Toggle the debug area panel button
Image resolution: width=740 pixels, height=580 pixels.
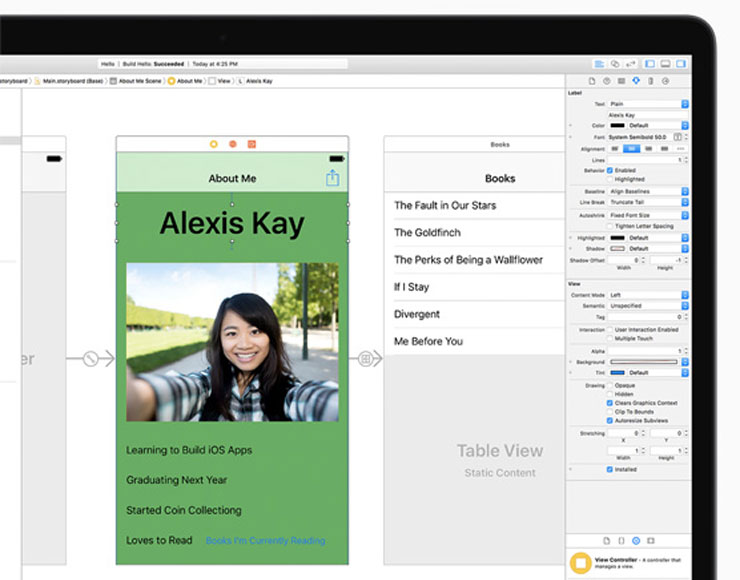[665, 64]
